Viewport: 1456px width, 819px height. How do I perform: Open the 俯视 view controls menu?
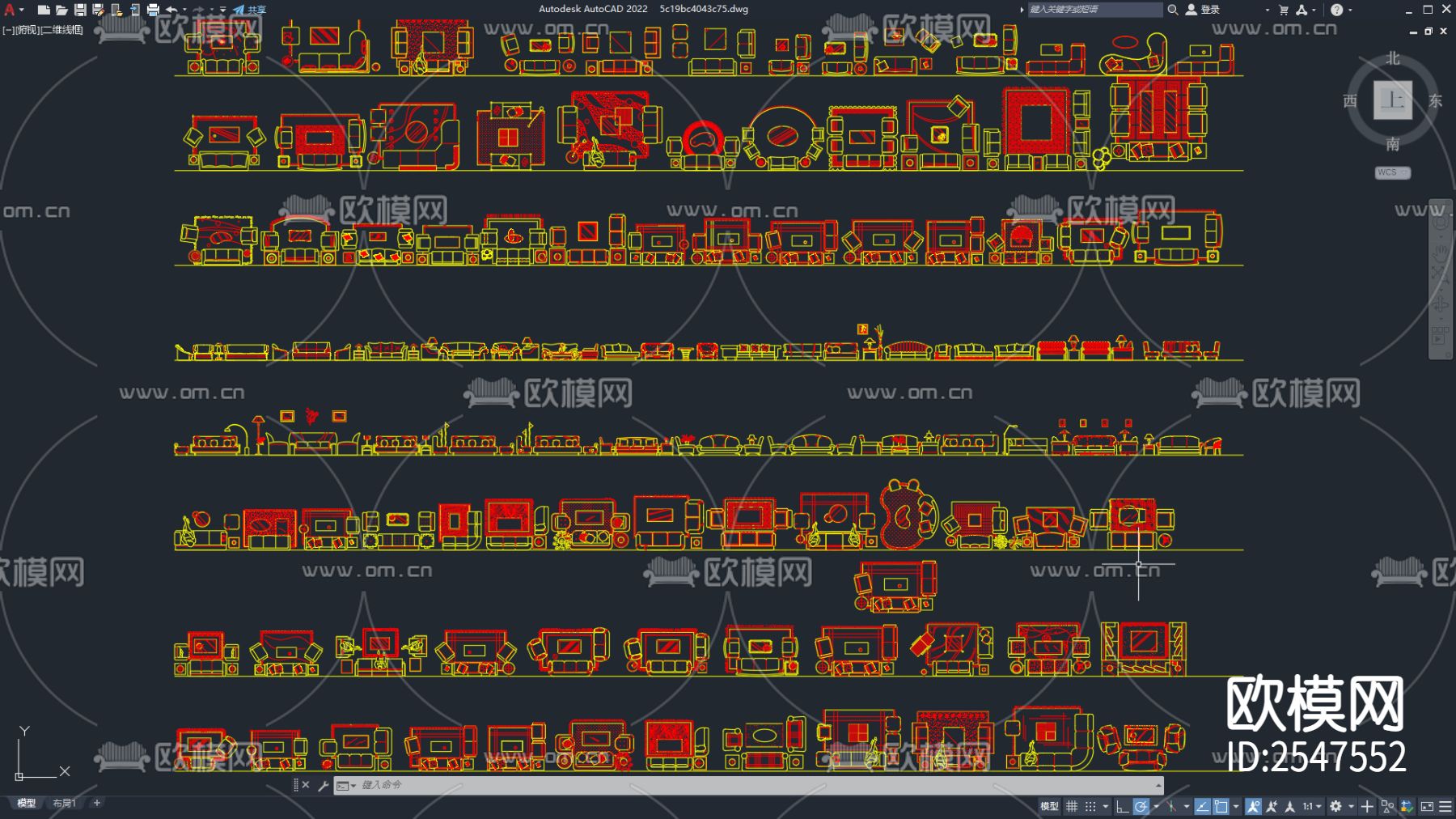coord(28,30)
